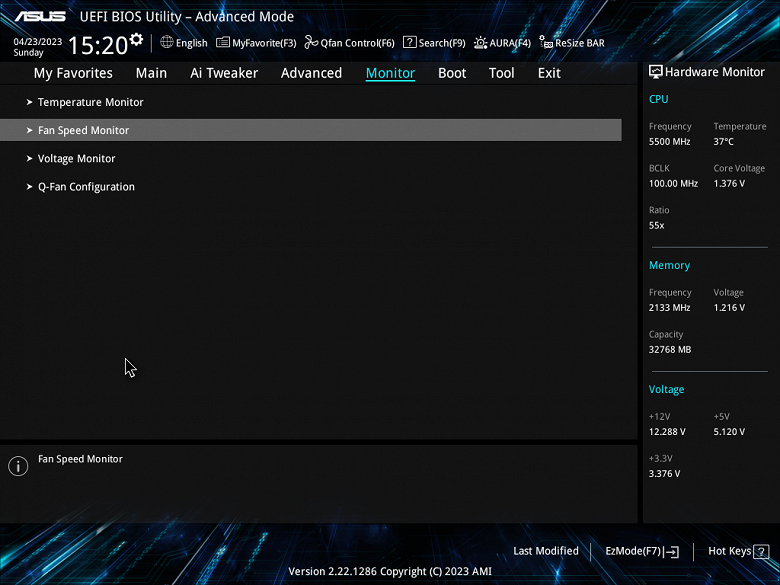Select highlighted Fan Speed Monitor row text
This screenshot has width=780, height=585.
click(x=84, y=130)
